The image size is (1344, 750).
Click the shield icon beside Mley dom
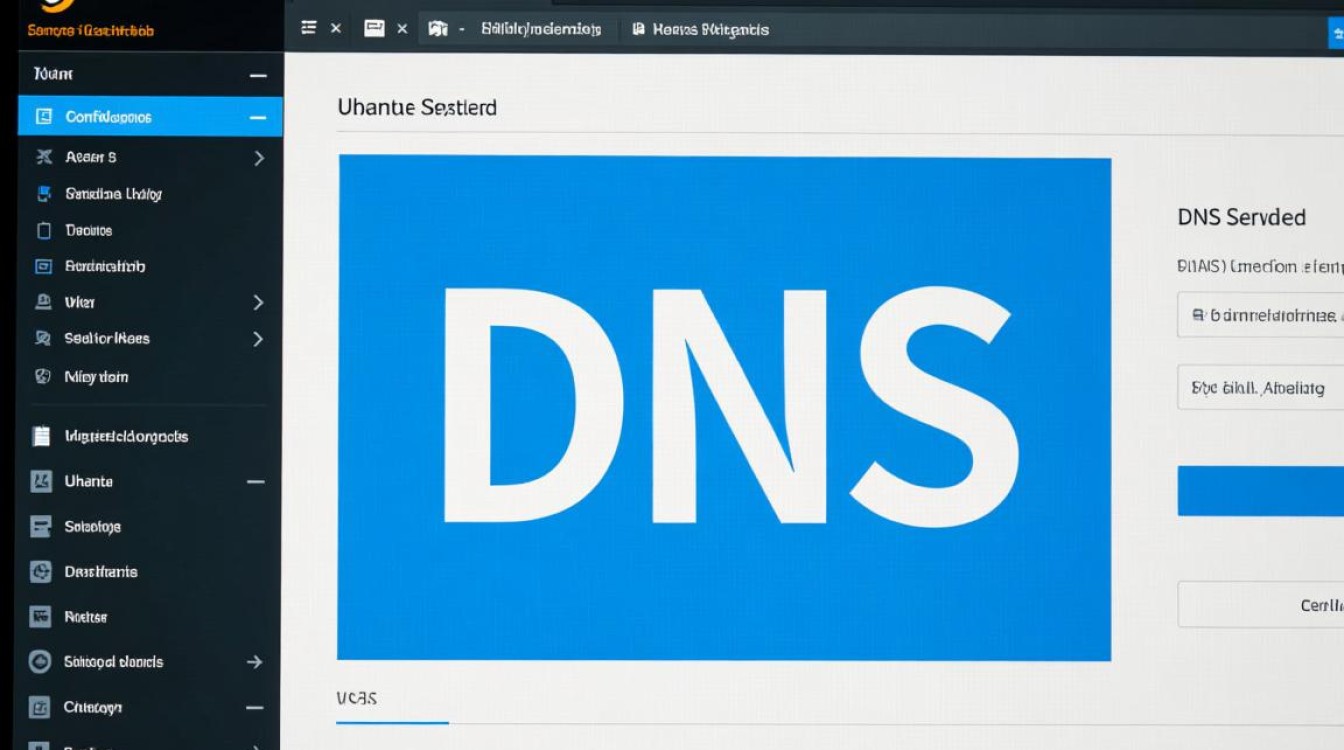43,377
